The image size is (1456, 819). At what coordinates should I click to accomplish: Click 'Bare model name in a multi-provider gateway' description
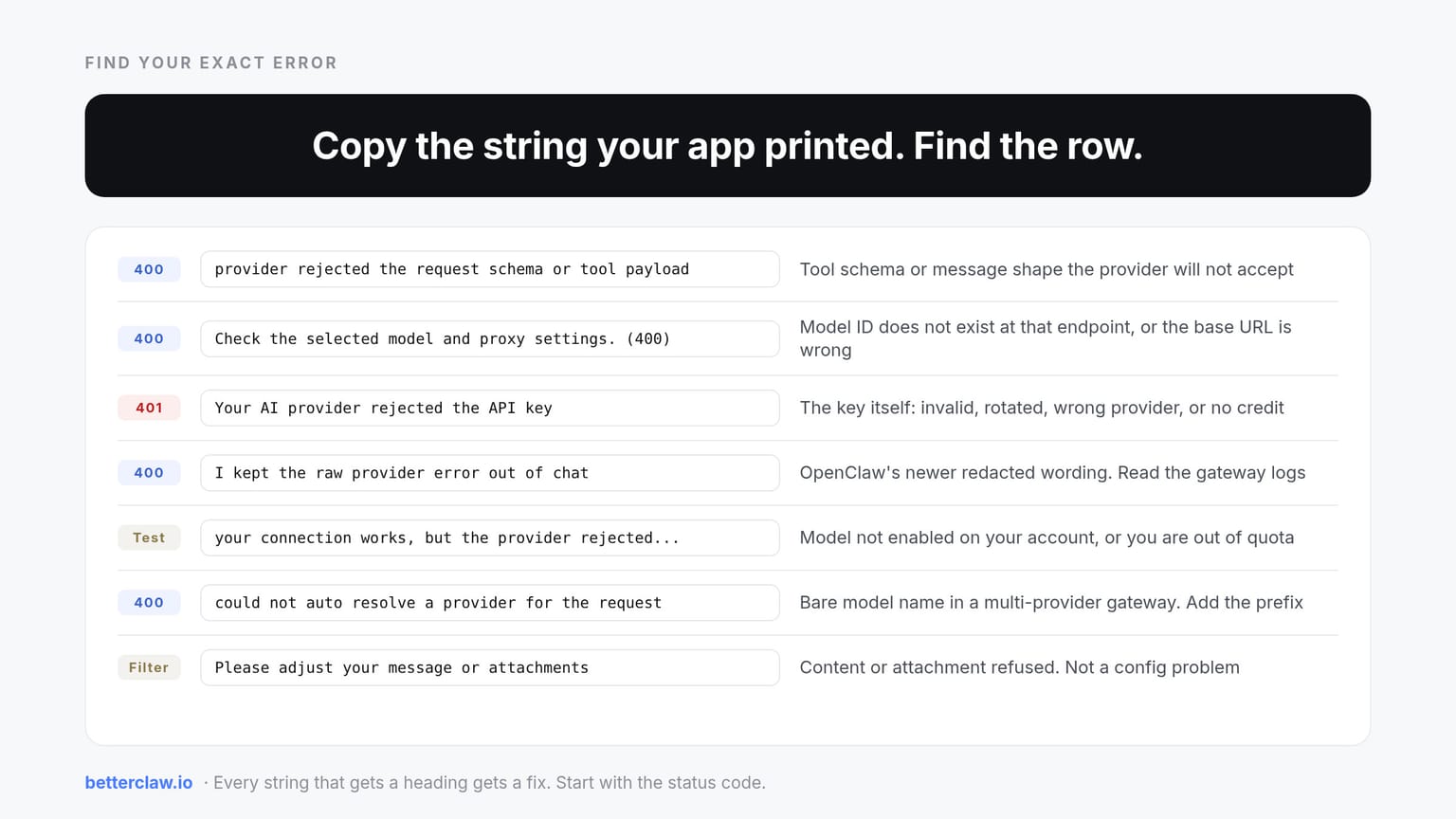1051,603
